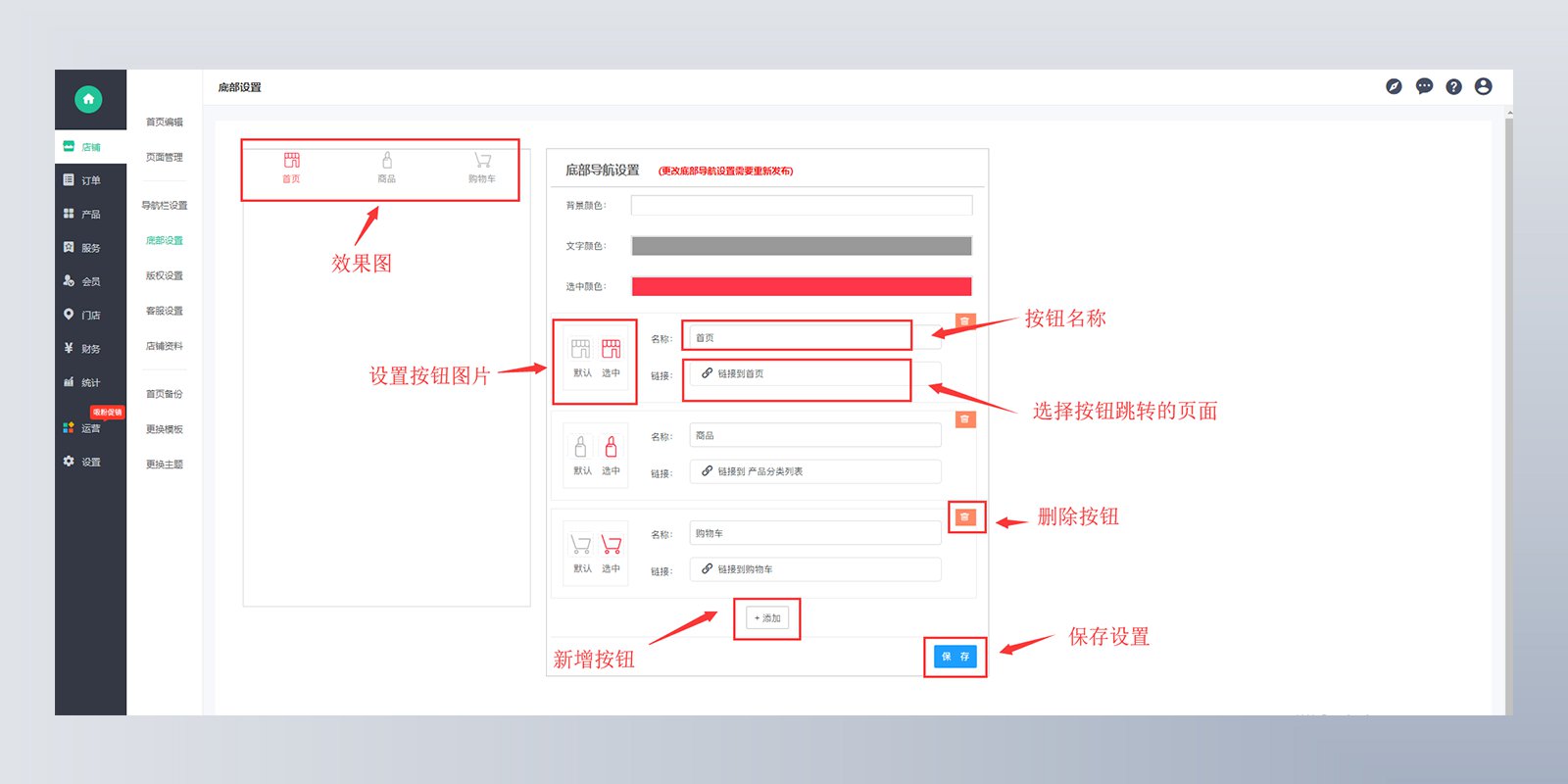1568x784 pixels.
Task: Click the 设置 gear icon
Action: pyautogui.click(x=69, y=461)
